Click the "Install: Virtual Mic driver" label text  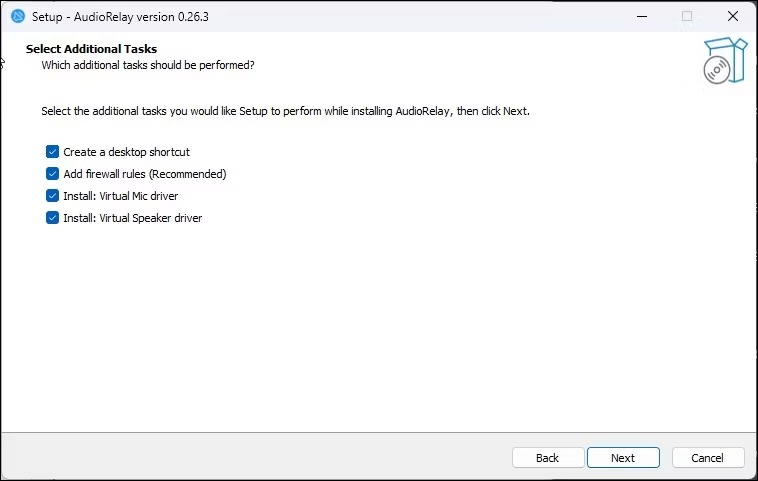(x=121, y=196)
